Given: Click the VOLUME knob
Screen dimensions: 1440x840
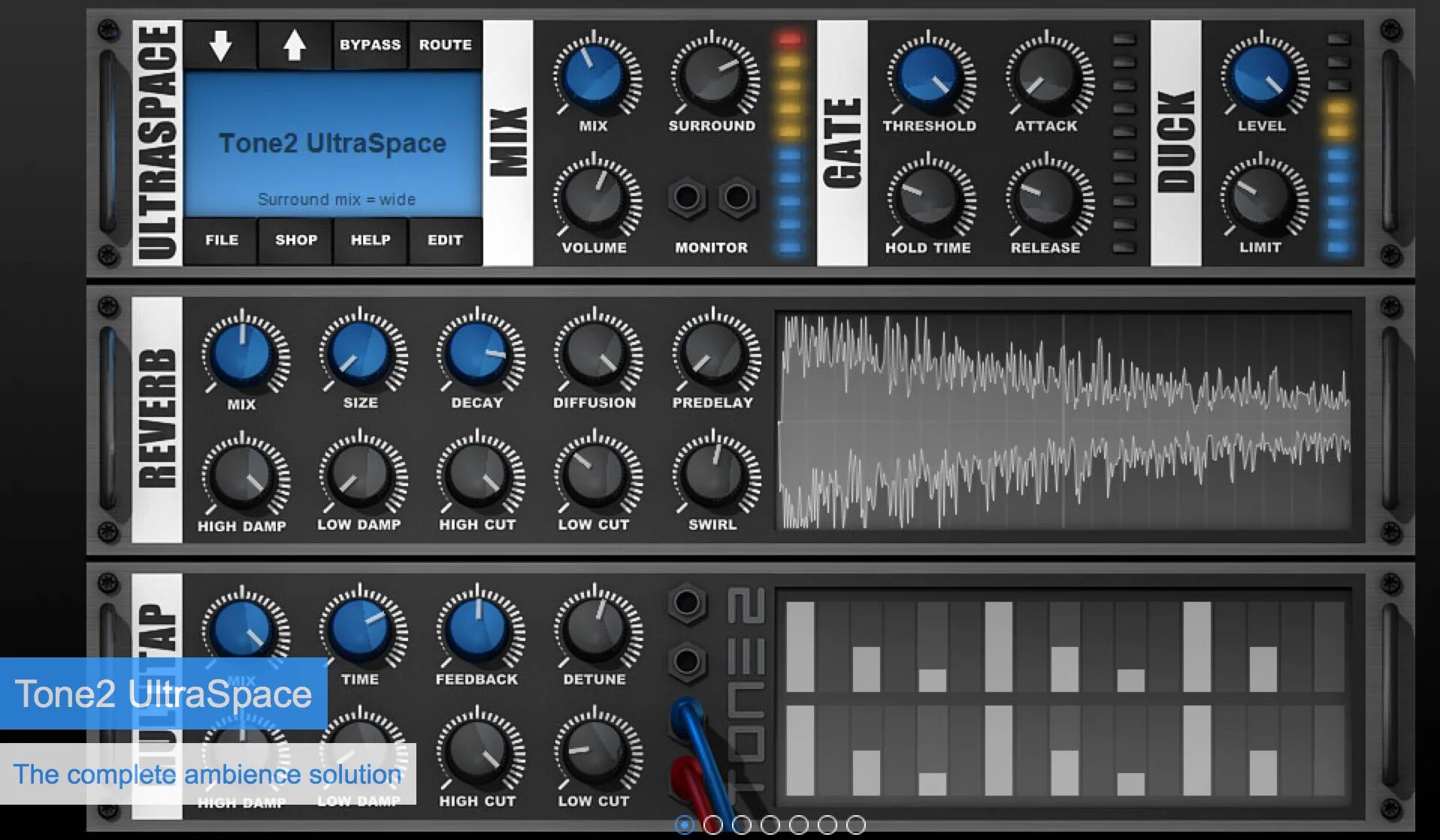Looking at the screenshot, I should [594, 198].
